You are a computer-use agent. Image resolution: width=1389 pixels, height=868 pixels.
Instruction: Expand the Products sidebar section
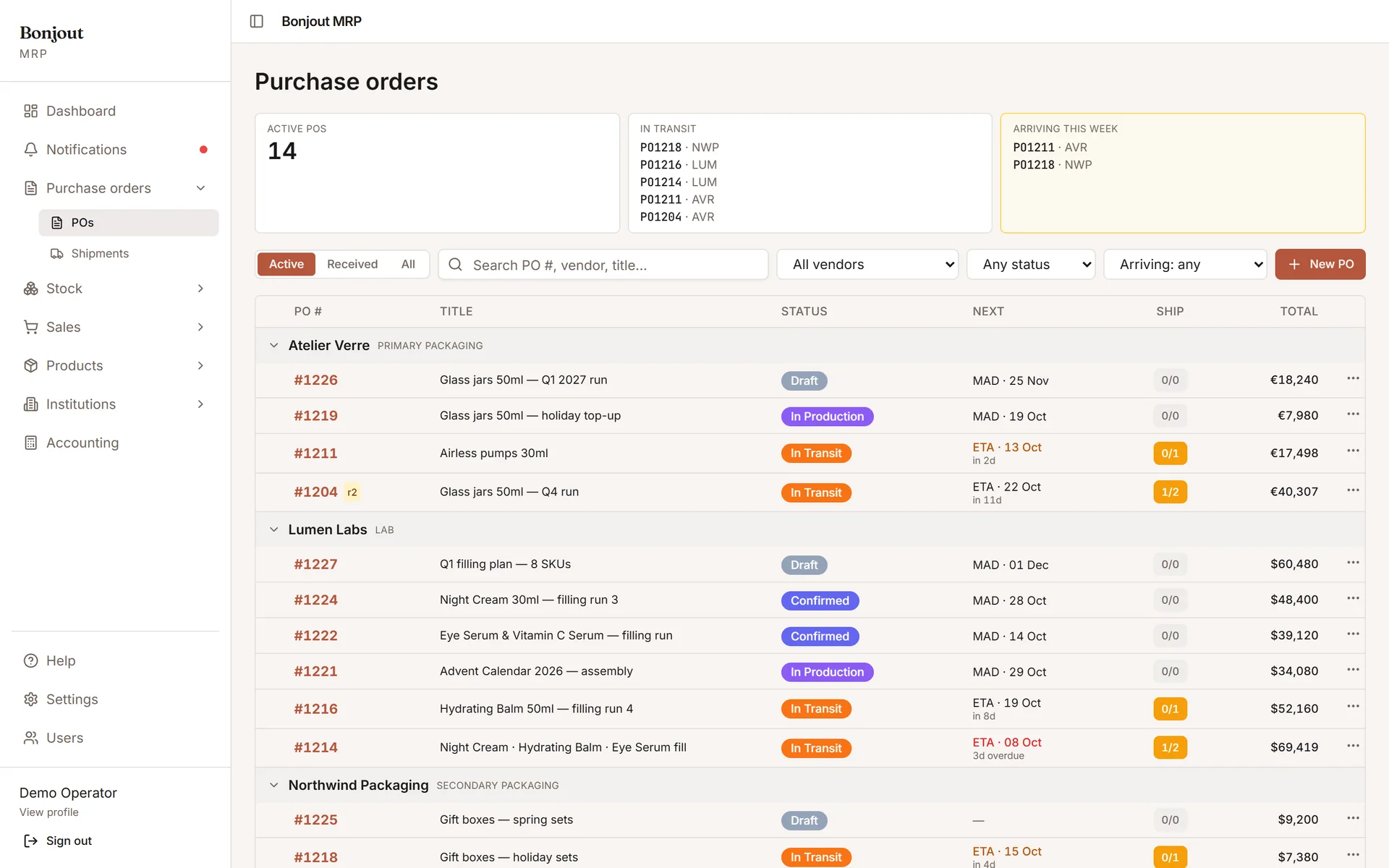tap(200, 366)
